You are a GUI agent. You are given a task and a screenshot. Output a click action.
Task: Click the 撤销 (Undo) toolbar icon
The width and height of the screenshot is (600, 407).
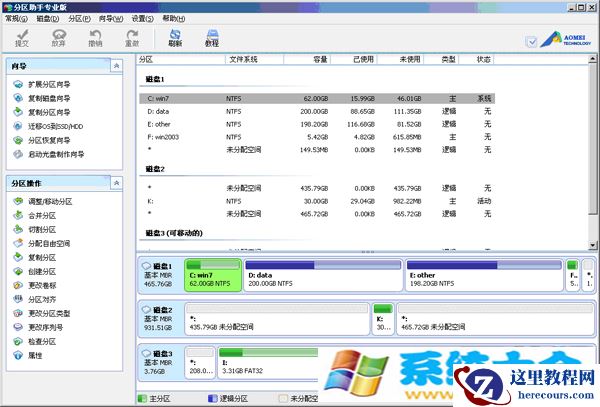[x=95, y=38]
